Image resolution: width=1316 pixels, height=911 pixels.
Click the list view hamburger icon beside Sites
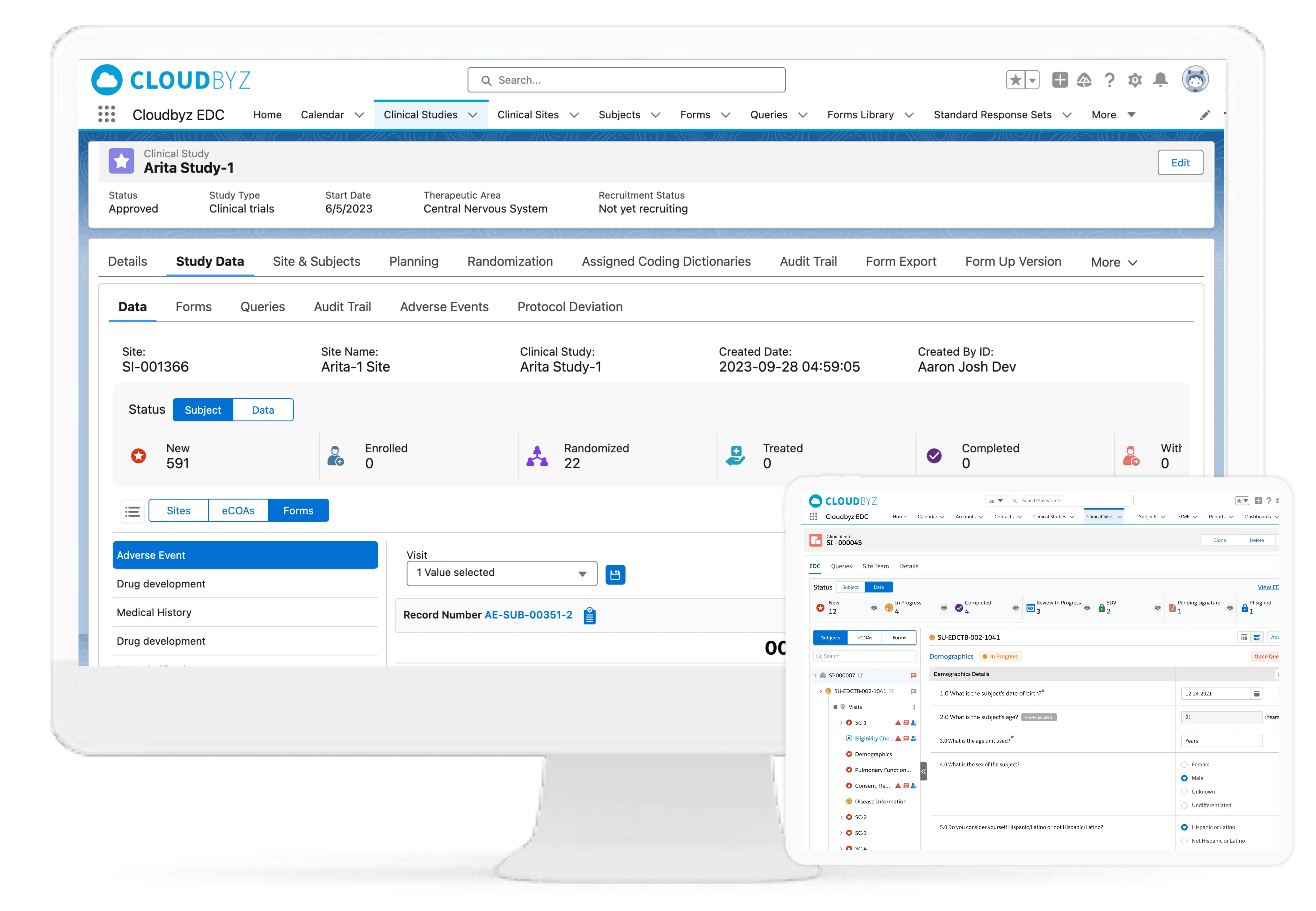point(133,511)
